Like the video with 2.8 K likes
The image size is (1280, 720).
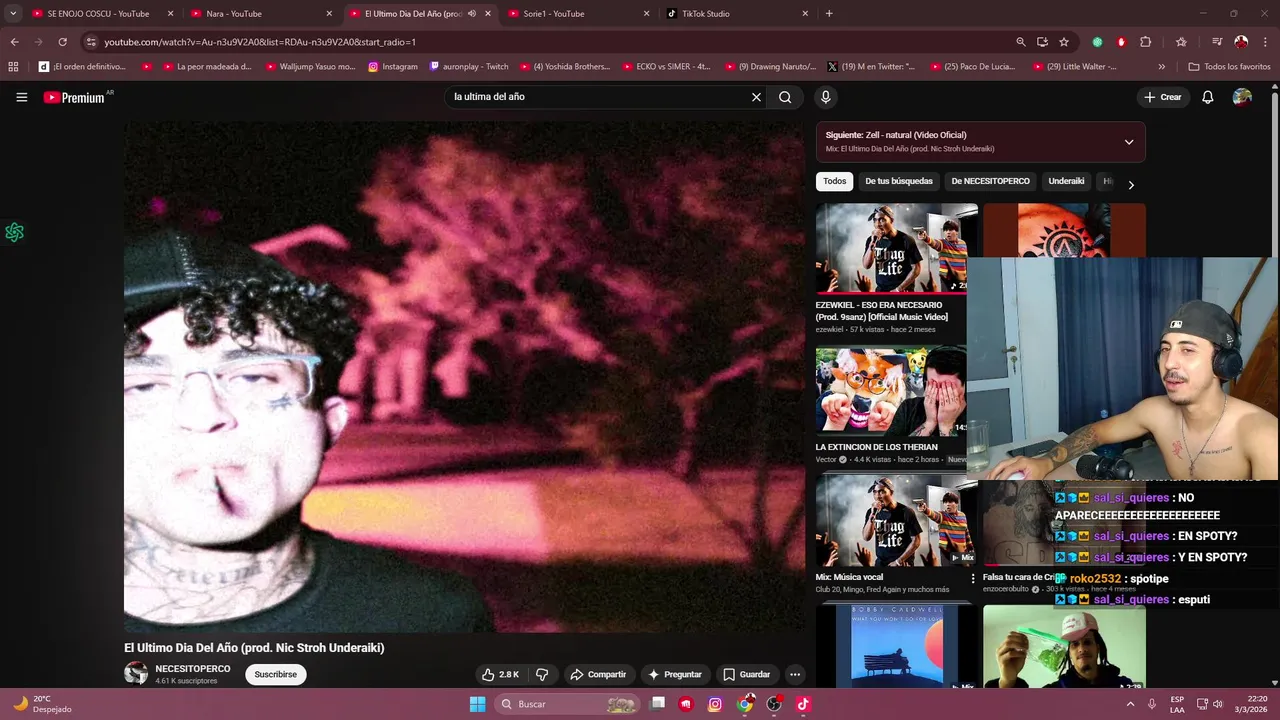(x=501, y=674)
